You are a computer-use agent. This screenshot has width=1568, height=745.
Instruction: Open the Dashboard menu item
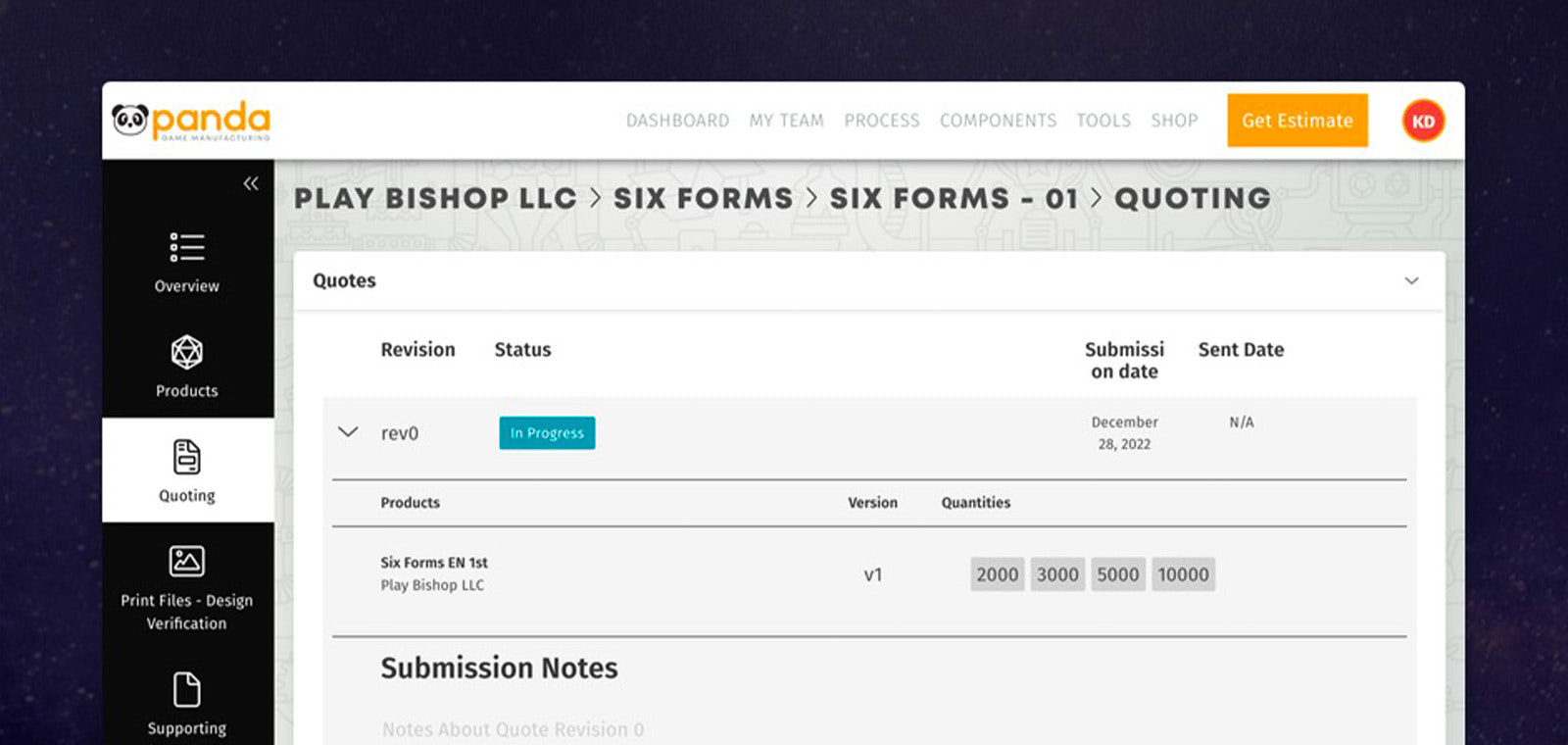[677, 121]
